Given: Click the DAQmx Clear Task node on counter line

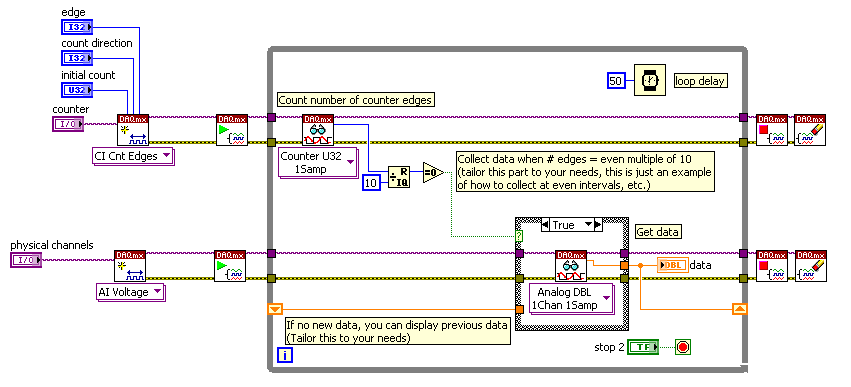Looking at the screenshot, I should [x=810, y=130].
